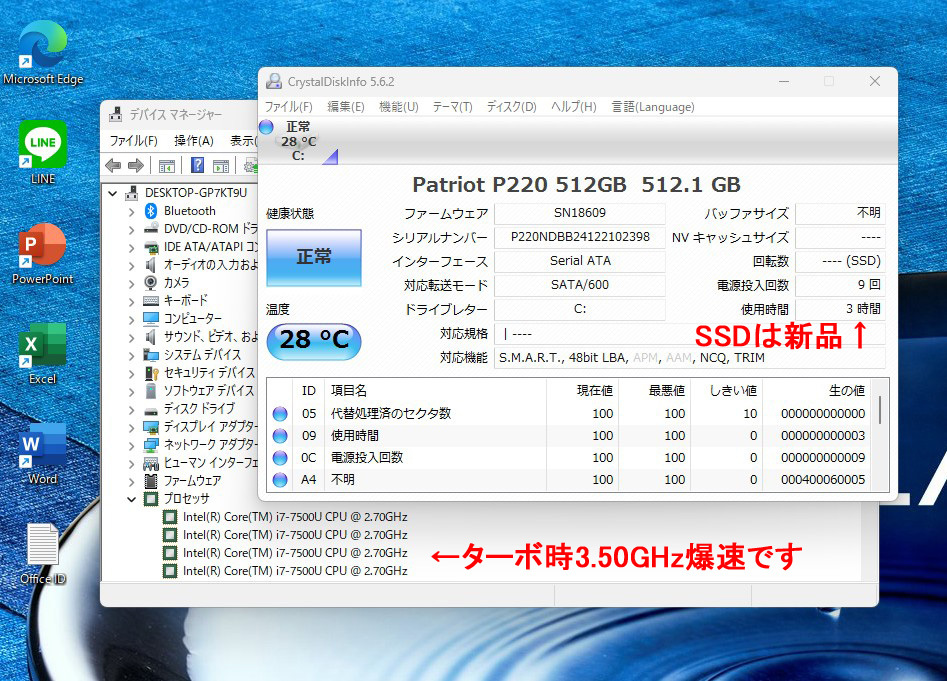
Task: Click the CrystalDiskInfo title bar app icon
Action: pos(274,81)
